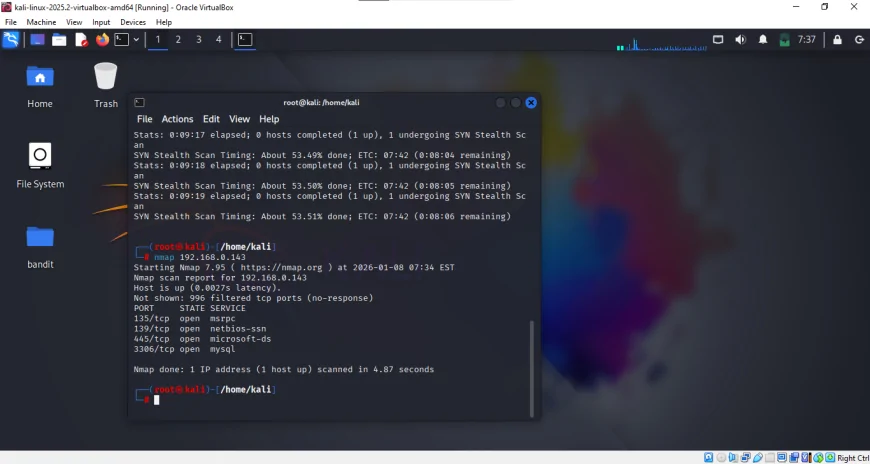This screenshot has width=870, height=464.
Task: Click the text editor panel launcher
Action: (81, 40)
